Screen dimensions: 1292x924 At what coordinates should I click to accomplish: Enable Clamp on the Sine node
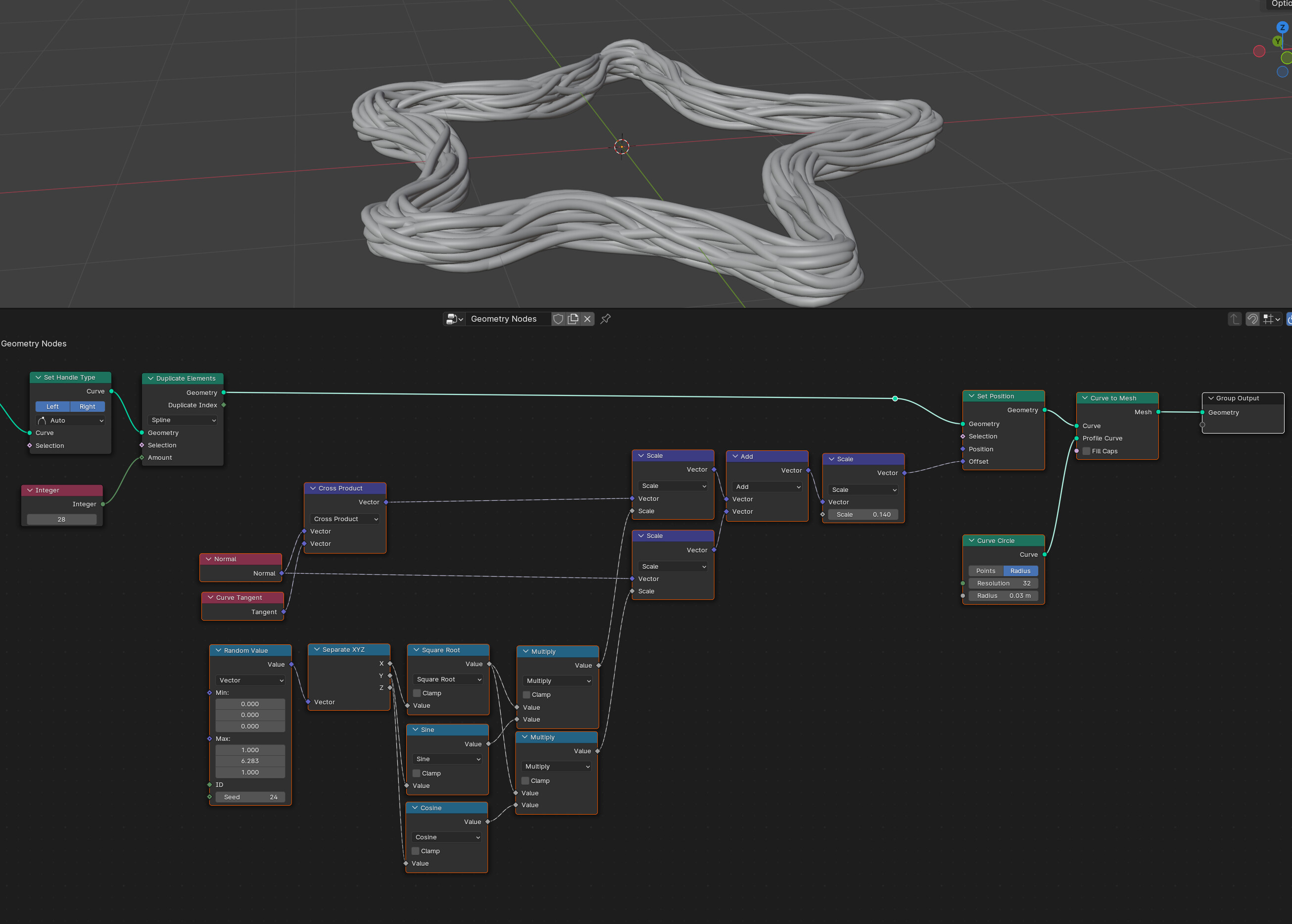click(417, 774)
